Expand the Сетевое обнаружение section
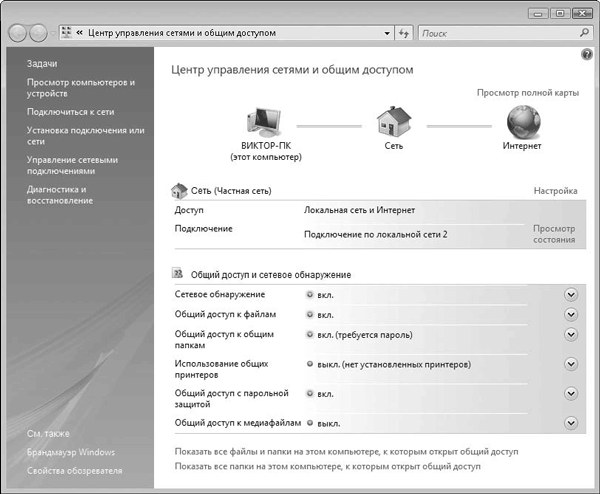Viewport: 600px width, 494px height. [571, 294]
